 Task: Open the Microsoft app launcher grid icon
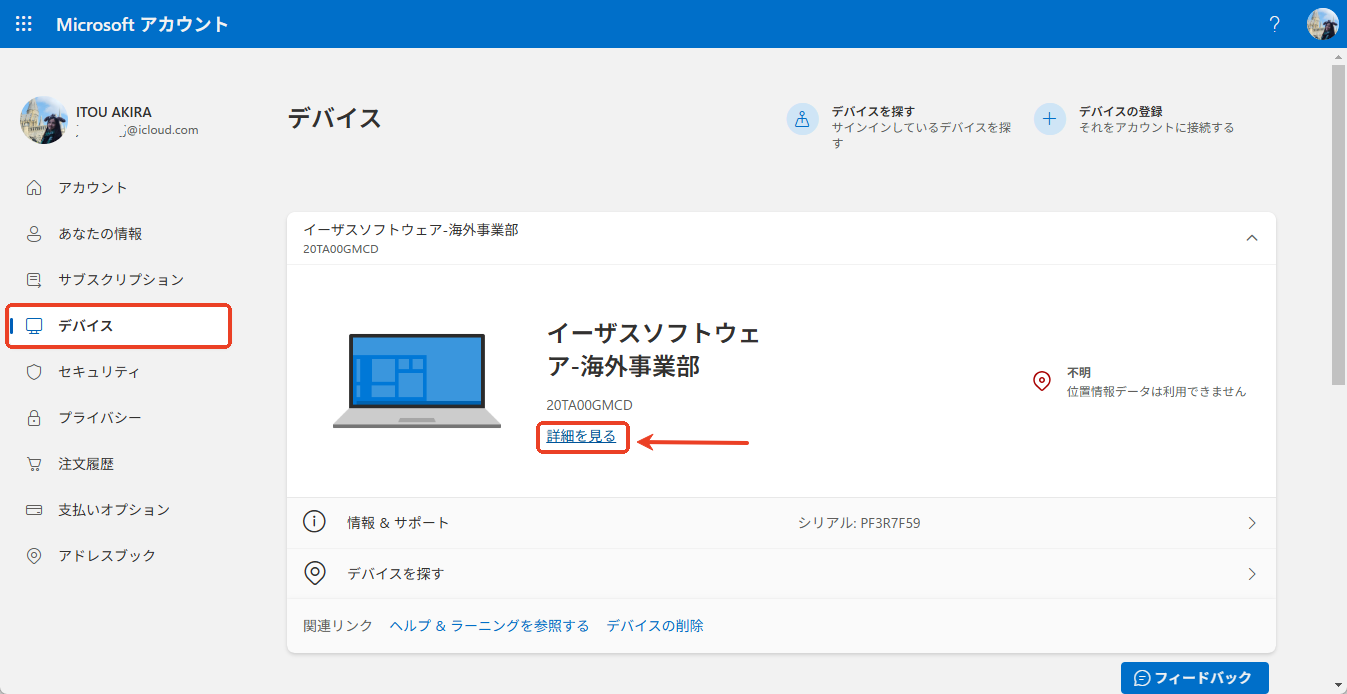pos(22,23)
